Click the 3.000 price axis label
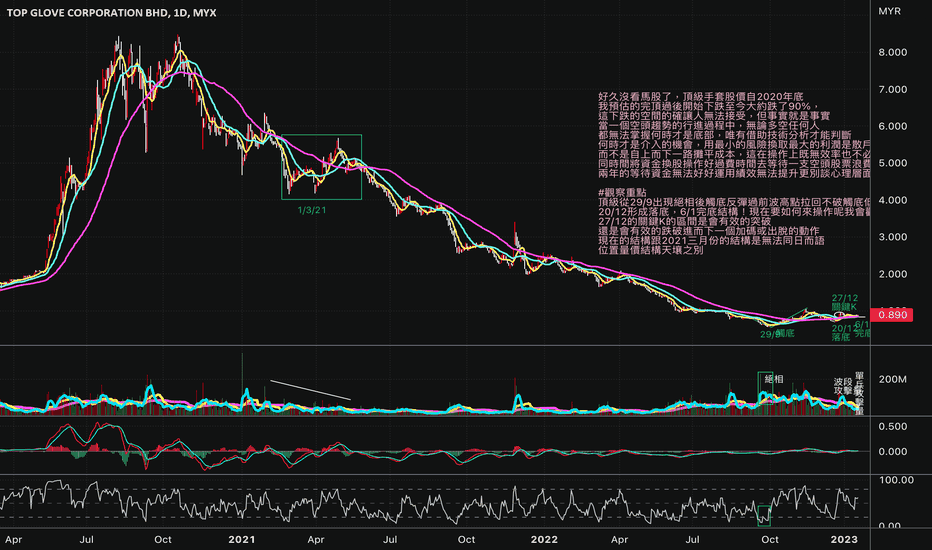Screen dimensions: 932x550 pos(893,237)
